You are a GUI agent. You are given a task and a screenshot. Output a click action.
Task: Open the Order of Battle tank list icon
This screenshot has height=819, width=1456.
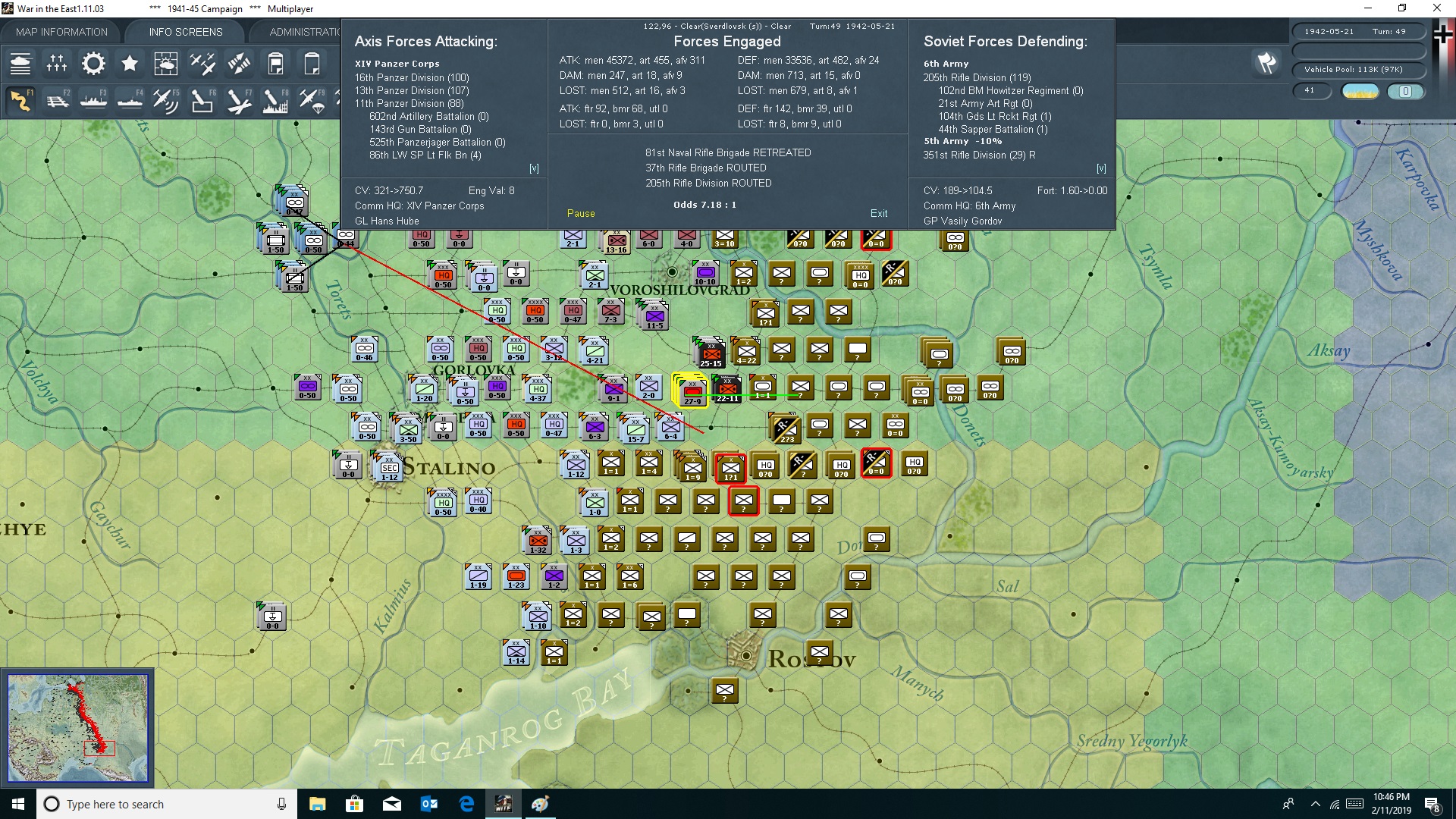20,64
